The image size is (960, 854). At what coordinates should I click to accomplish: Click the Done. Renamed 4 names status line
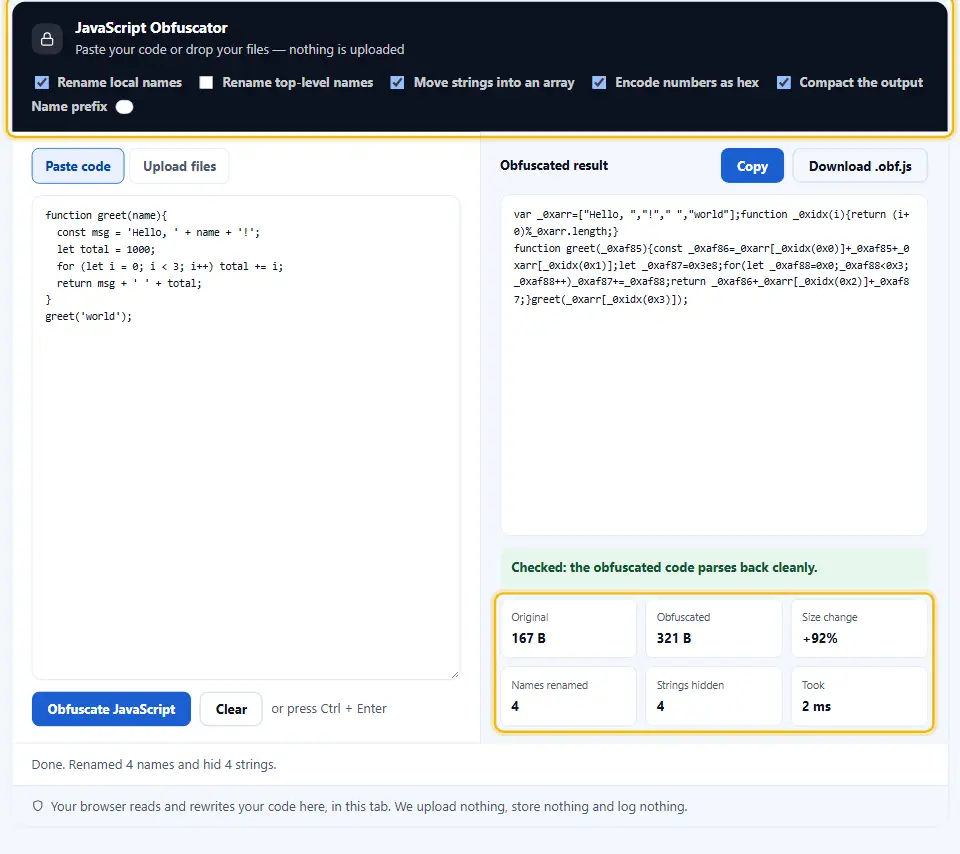(x=154, y=765)
